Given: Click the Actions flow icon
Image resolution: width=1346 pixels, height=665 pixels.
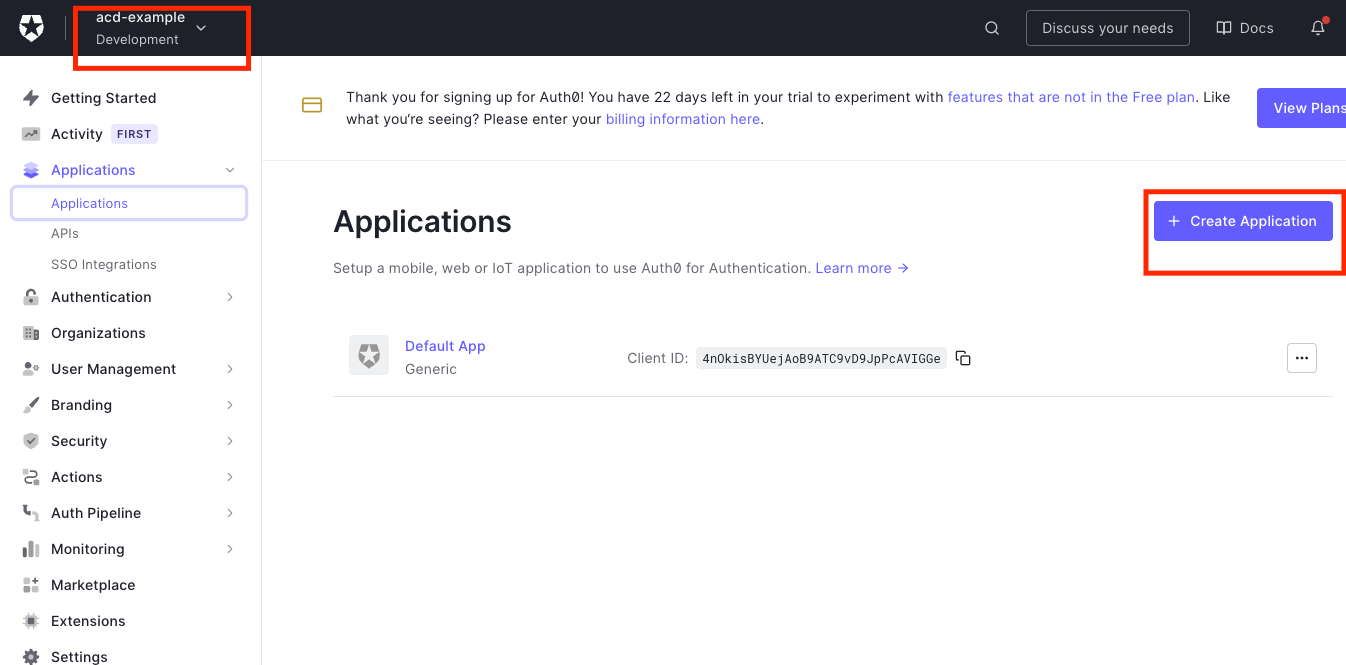Looking at the screenshot, I should pyautogui.click(x=31, y=477).
